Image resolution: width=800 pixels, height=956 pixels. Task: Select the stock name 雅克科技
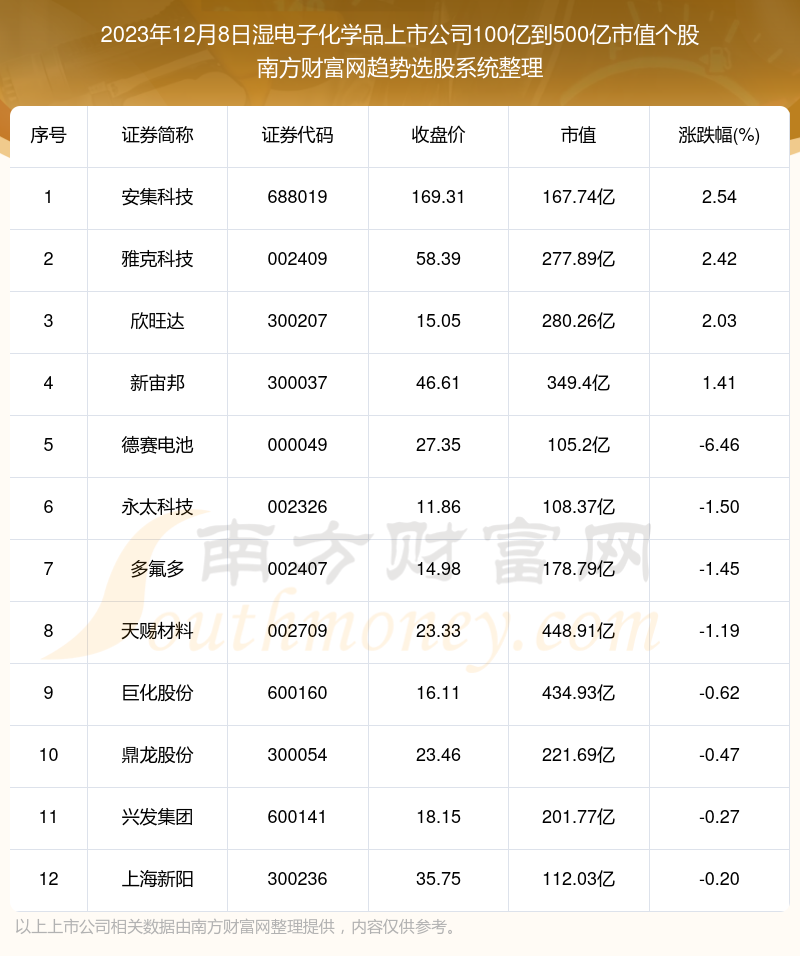pos(157,259)
